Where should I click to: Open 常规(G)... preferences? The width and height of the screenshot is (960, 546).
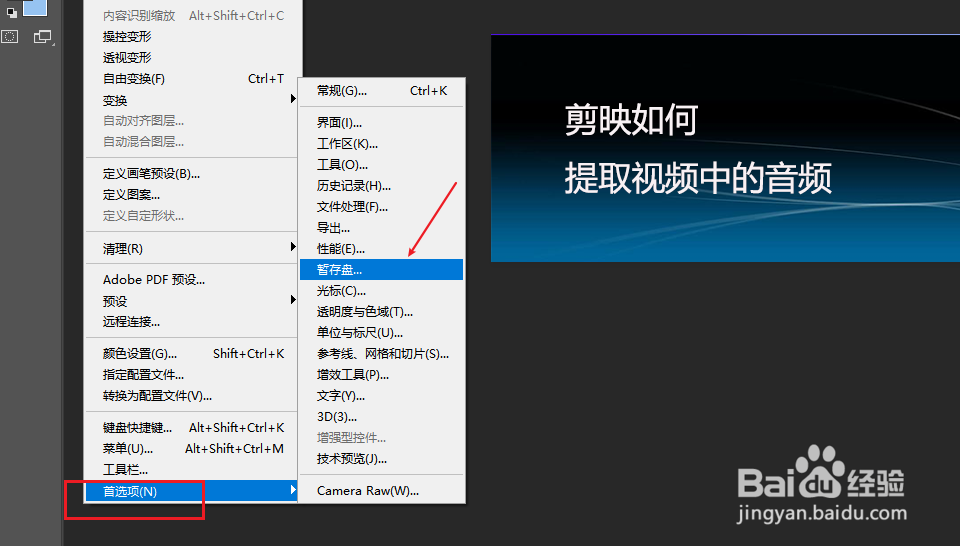(381, 91)
